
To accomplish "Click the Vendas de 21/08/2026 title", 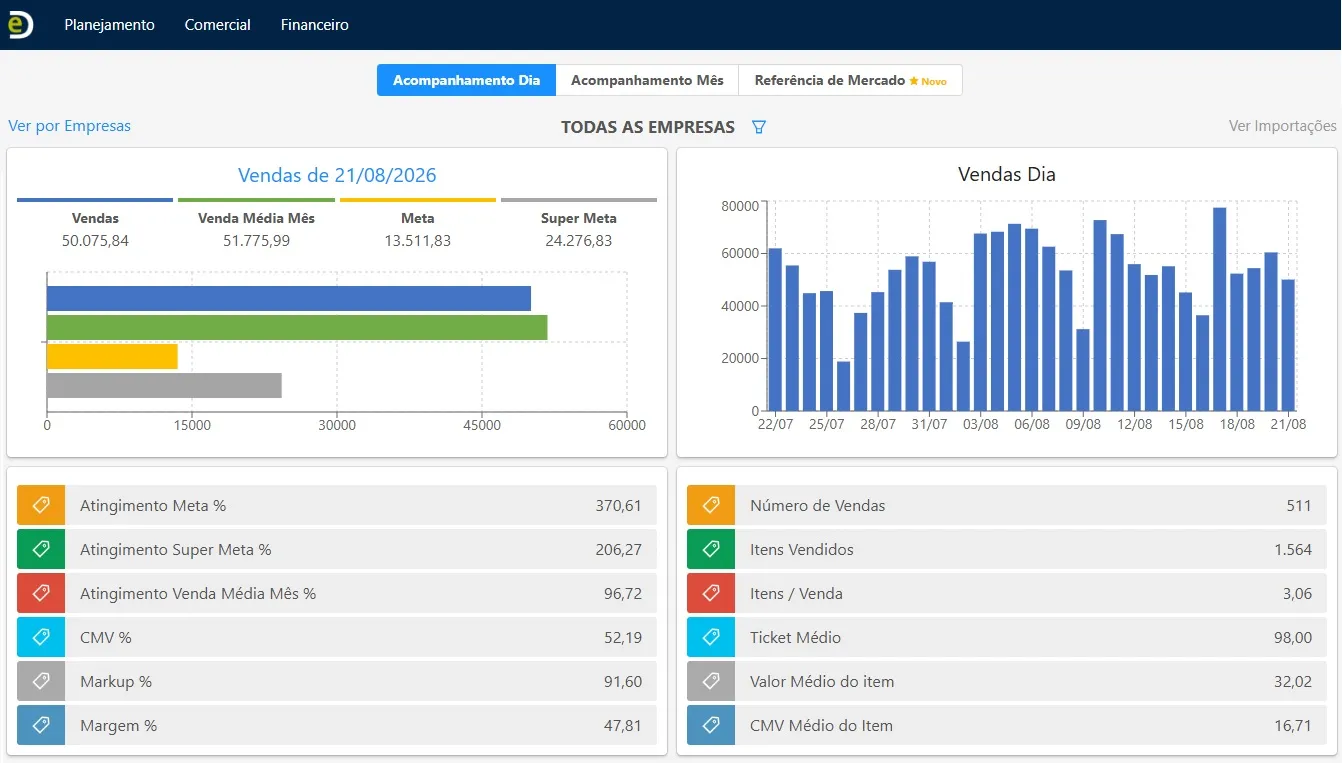I will click(x=337, y=175).
